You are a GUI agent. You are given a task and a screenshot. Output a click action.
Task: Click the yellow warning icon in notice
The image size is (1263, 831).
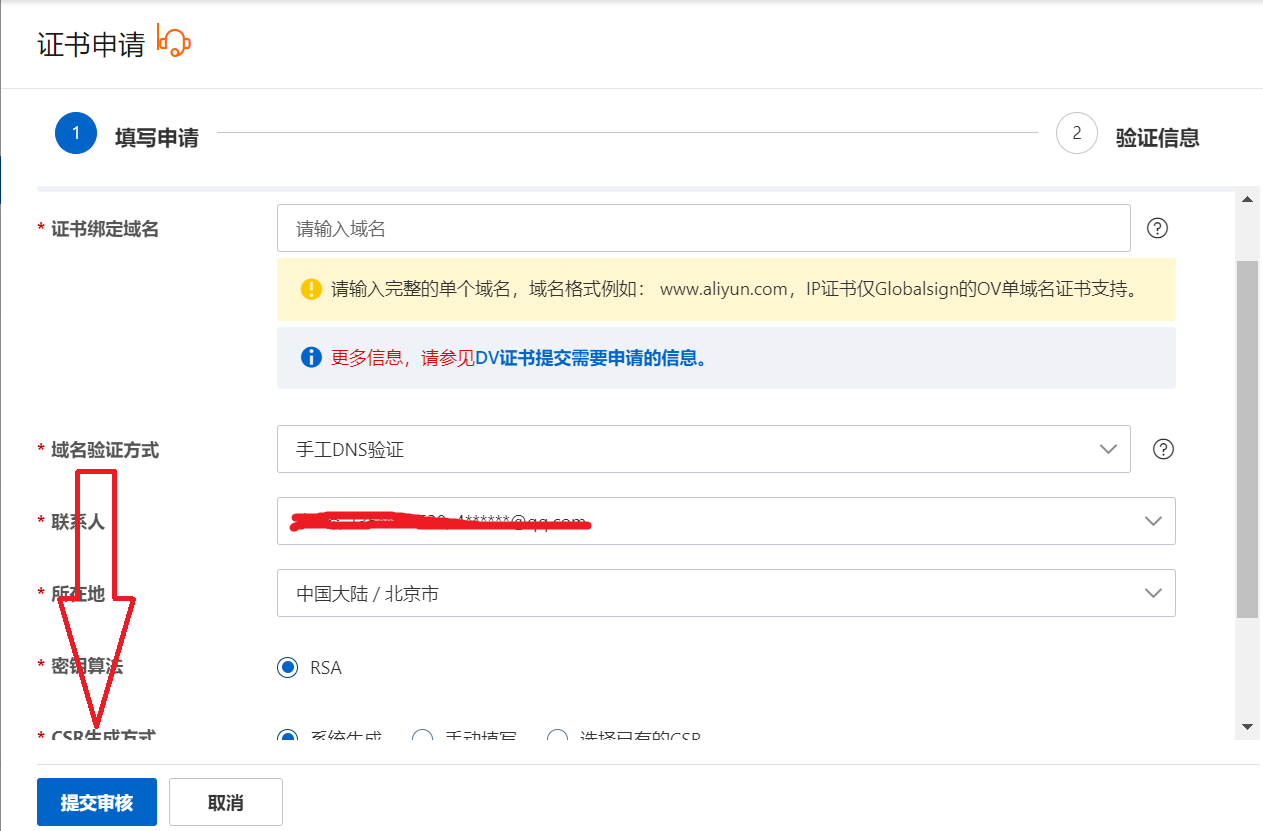(311, 290)
